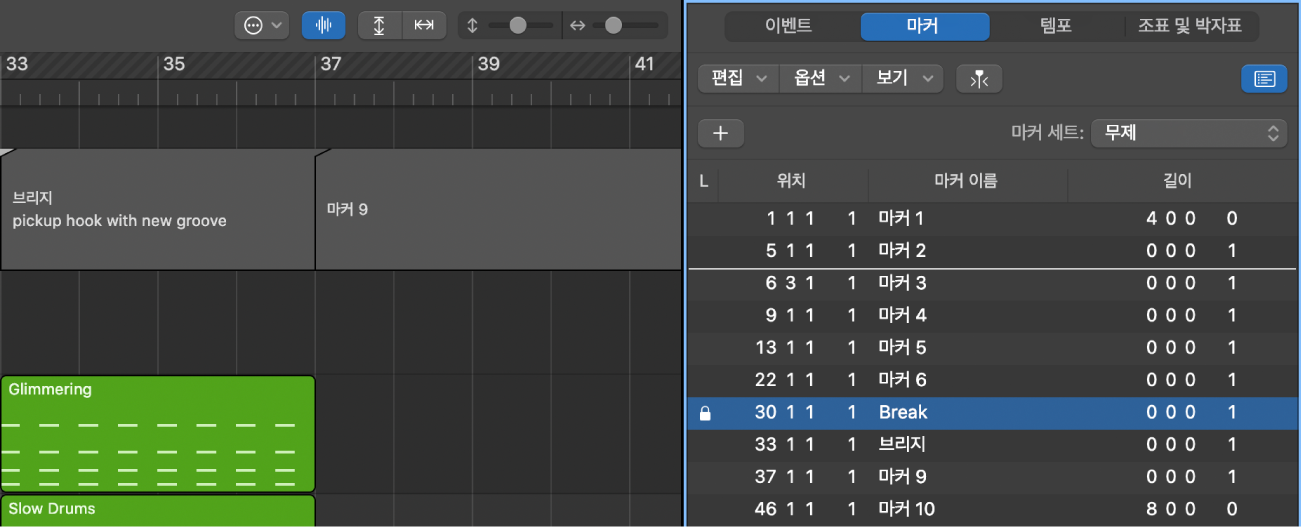Select the 마커 6 row

(994, 380)
